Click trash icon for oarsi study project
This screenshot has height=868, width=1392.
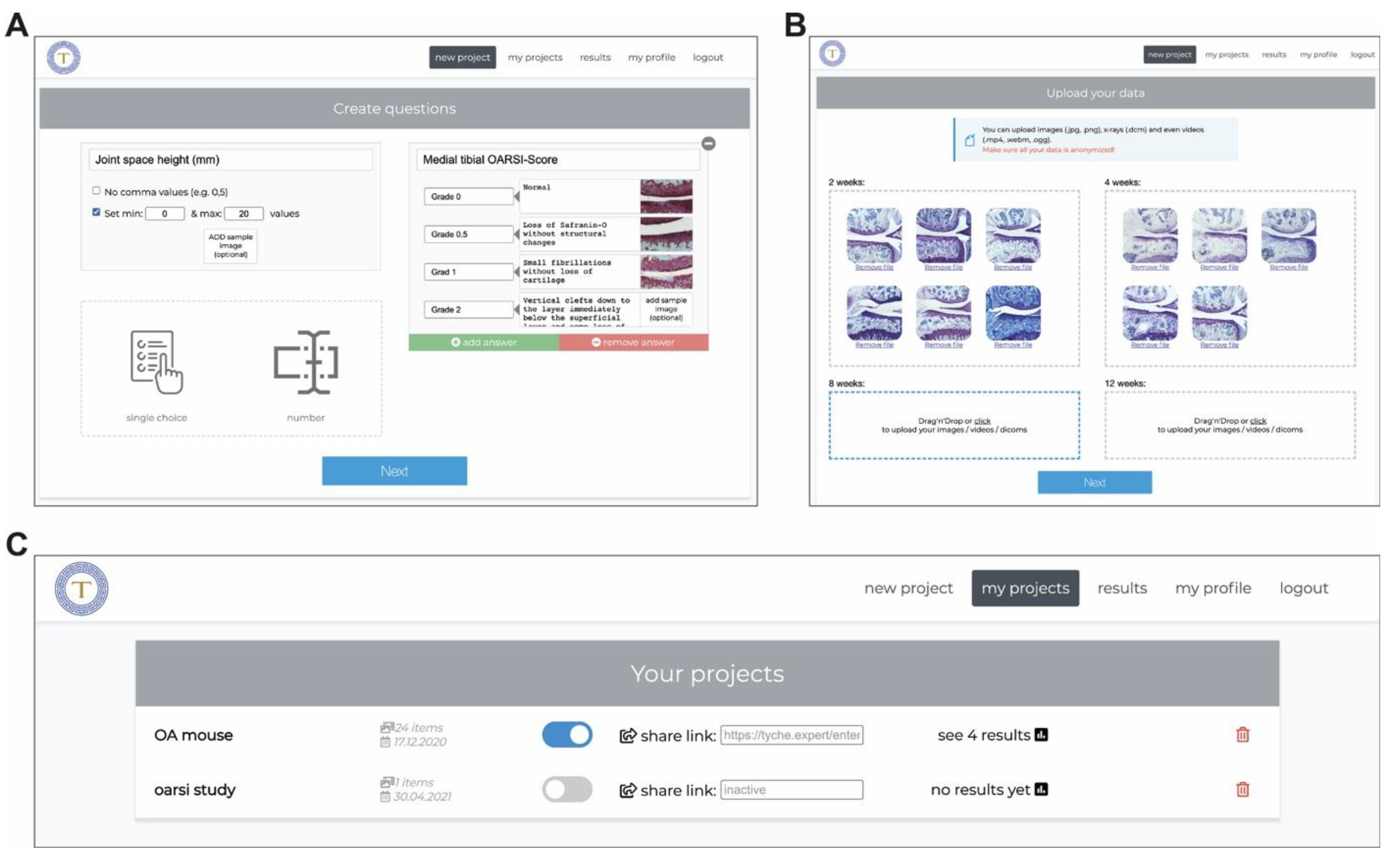coord(1242,789)
